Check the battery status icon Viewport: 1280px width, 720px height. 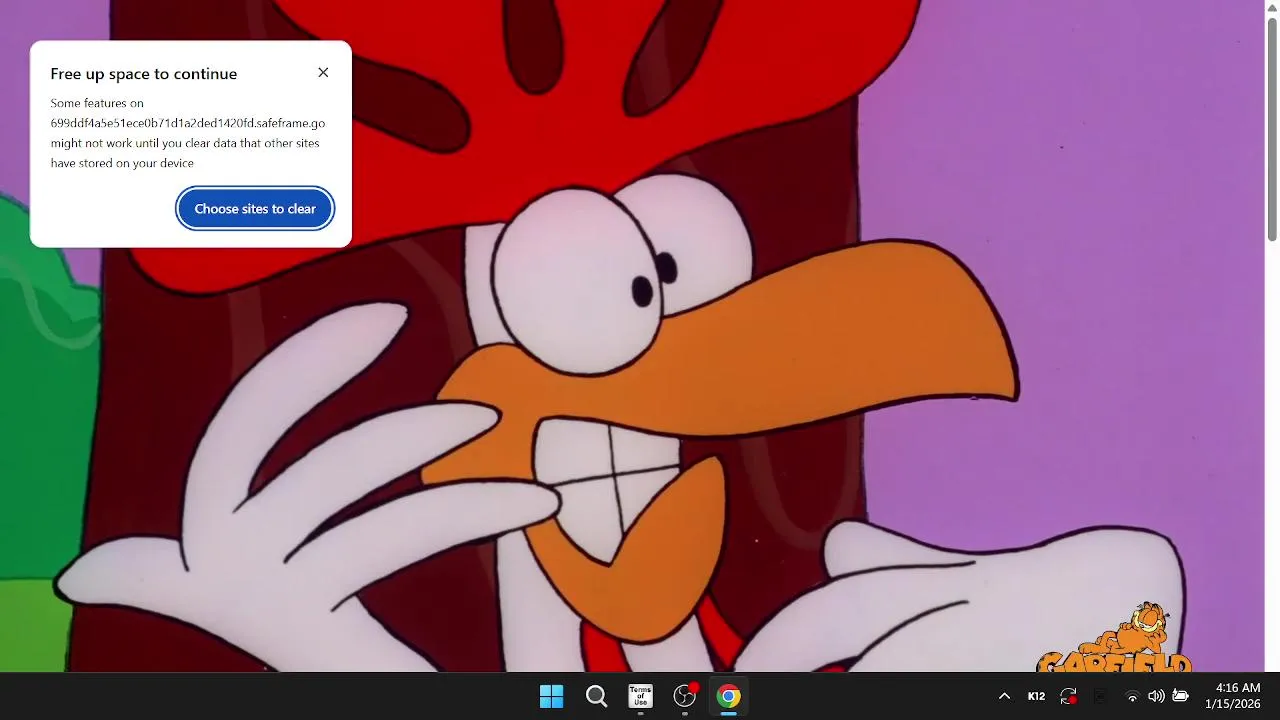tap(1180, 696)
